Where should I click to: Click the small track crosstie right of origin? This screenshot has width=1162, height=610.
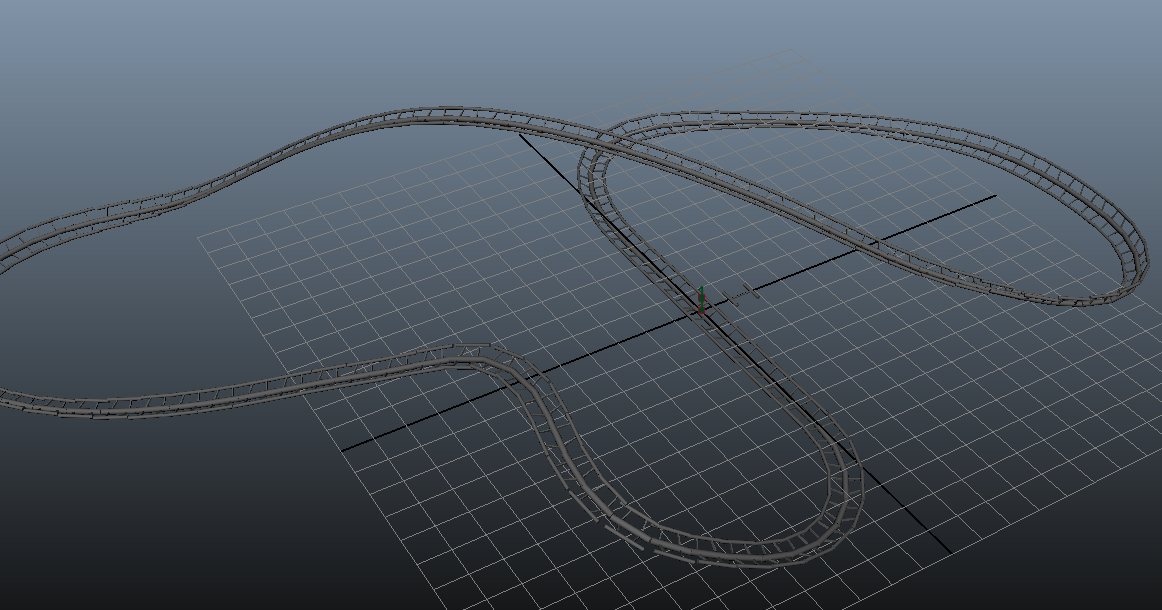(x=730, y=298)
